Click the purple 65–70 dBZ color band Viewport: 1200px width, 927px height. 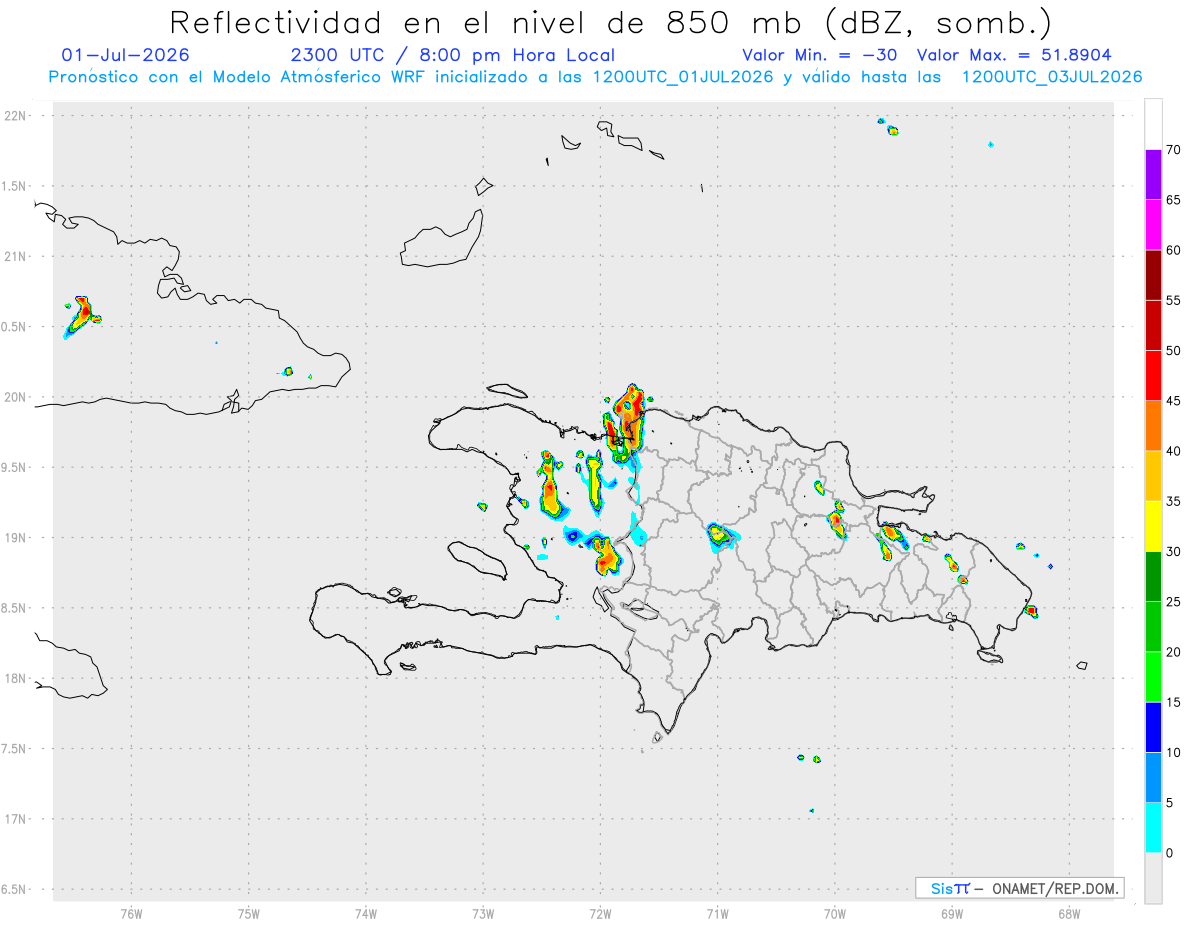click(x=1153, y=175)
